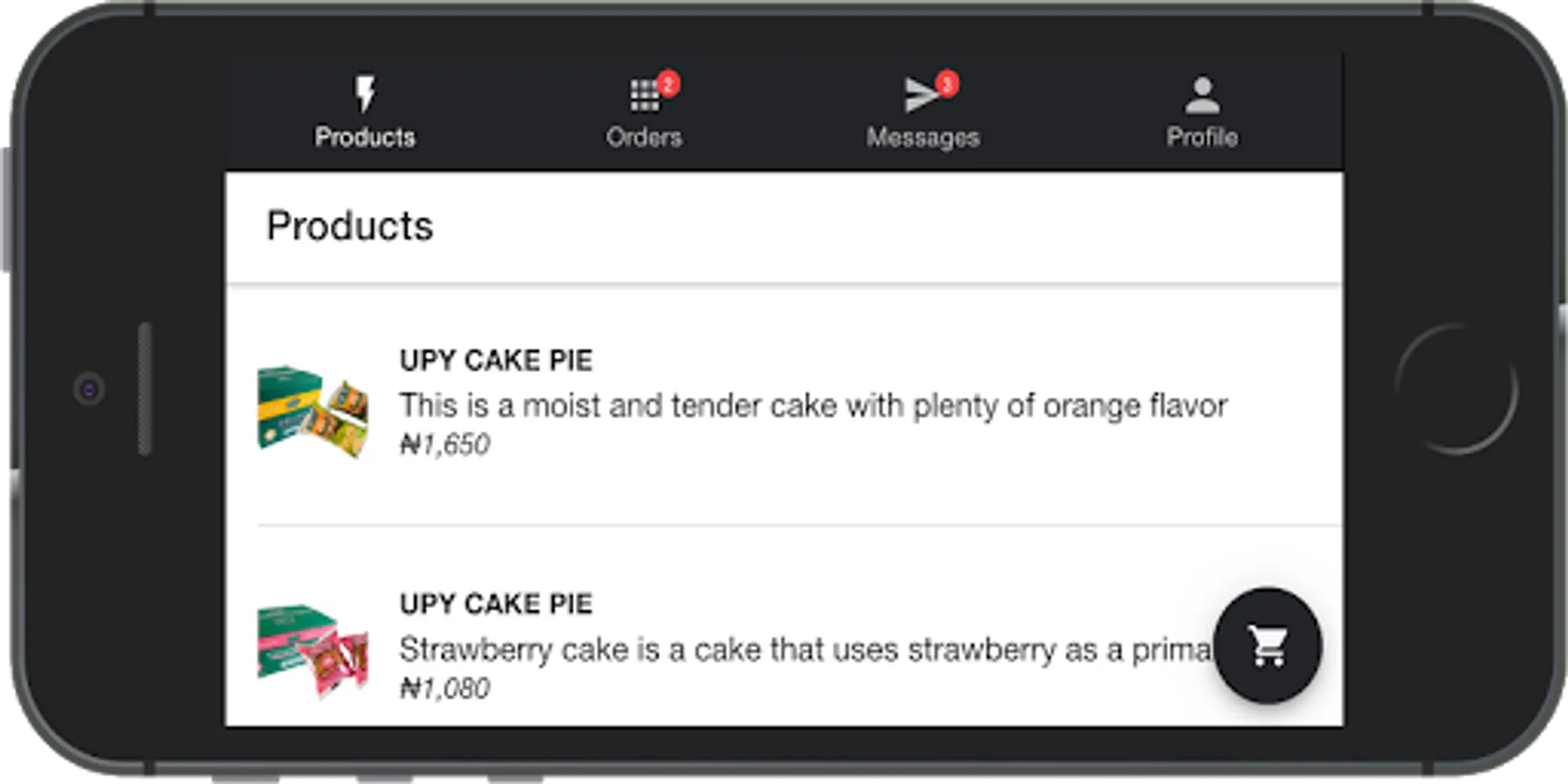Tap the Orders grid icon
Image resolution: width=1568 pixels, height=784 pixels.
[x=644, y=96]
